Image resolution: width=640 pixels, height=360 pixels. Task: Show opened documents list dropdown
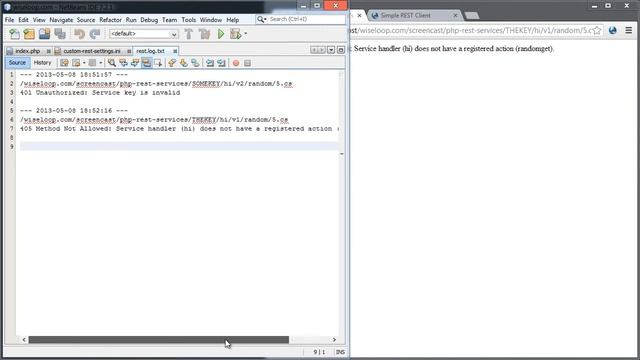[331, 50]
